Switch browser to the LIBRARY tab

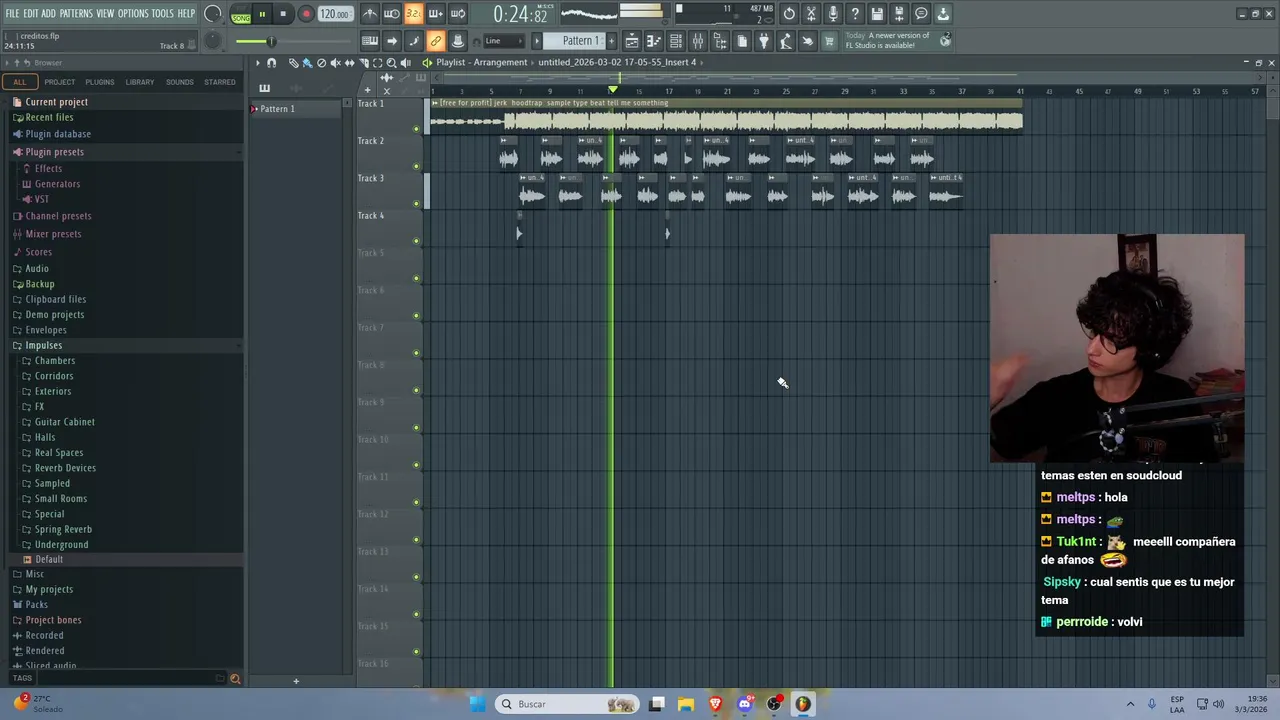click(140, 82)
